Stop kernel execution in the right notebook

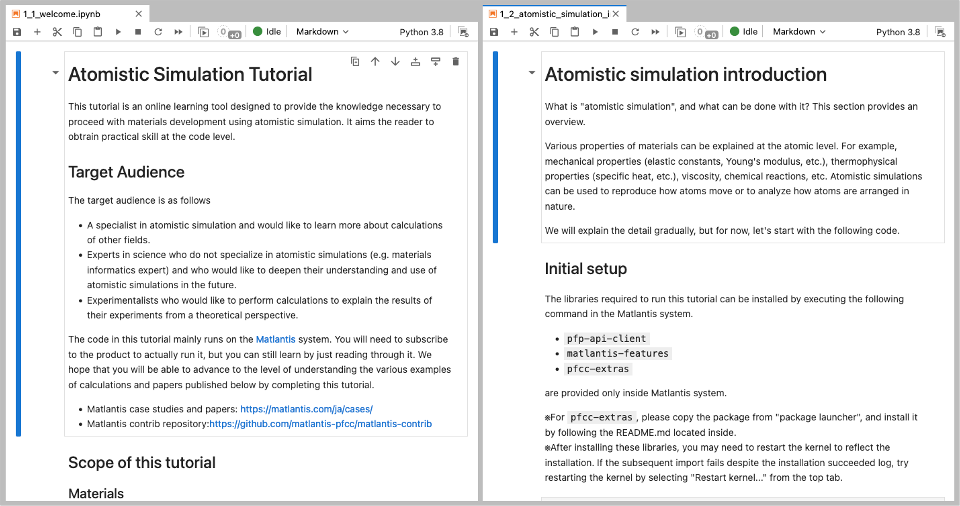pyautogui.click(x=614, y=32)
